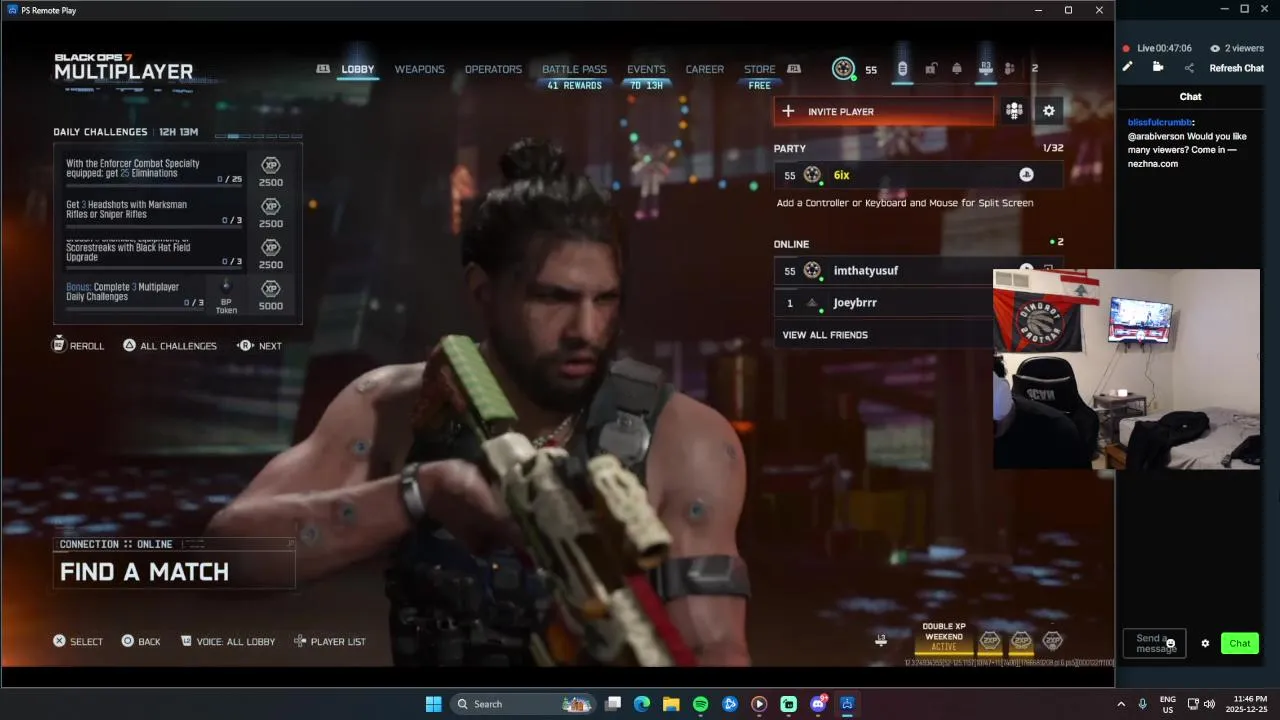Open the Events tab
The image size is (1280, 720).
point(646,69)
